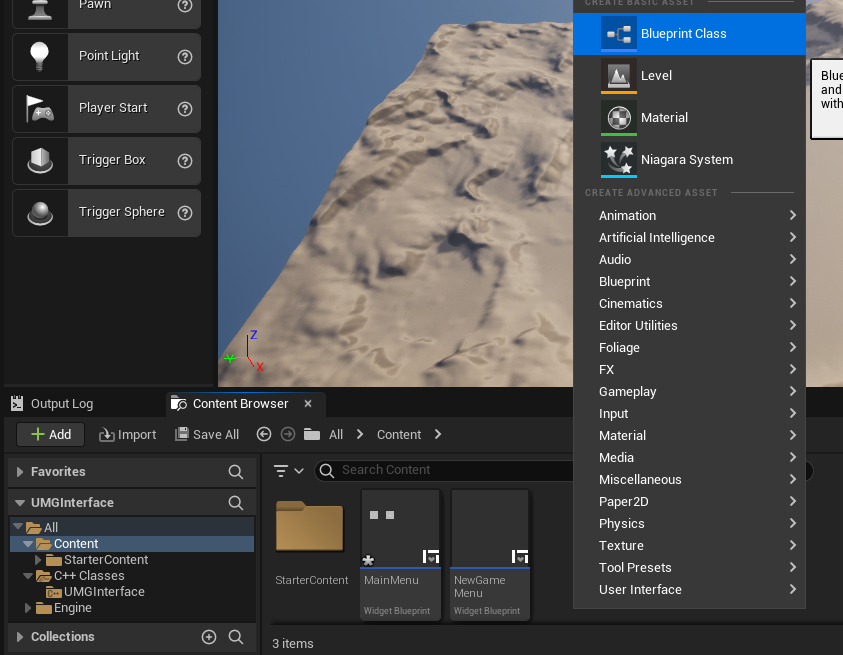Click the Content breadcrumb link
Image resolution: width=843 pixels, height=655 pixels.
[x=399, y=435]
